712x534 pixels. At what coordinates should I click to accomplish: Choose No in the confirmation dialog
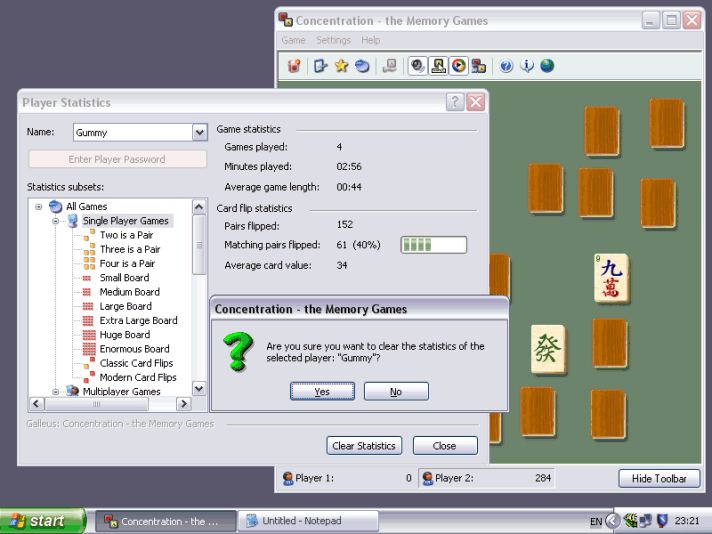click(x=396, y=391)
